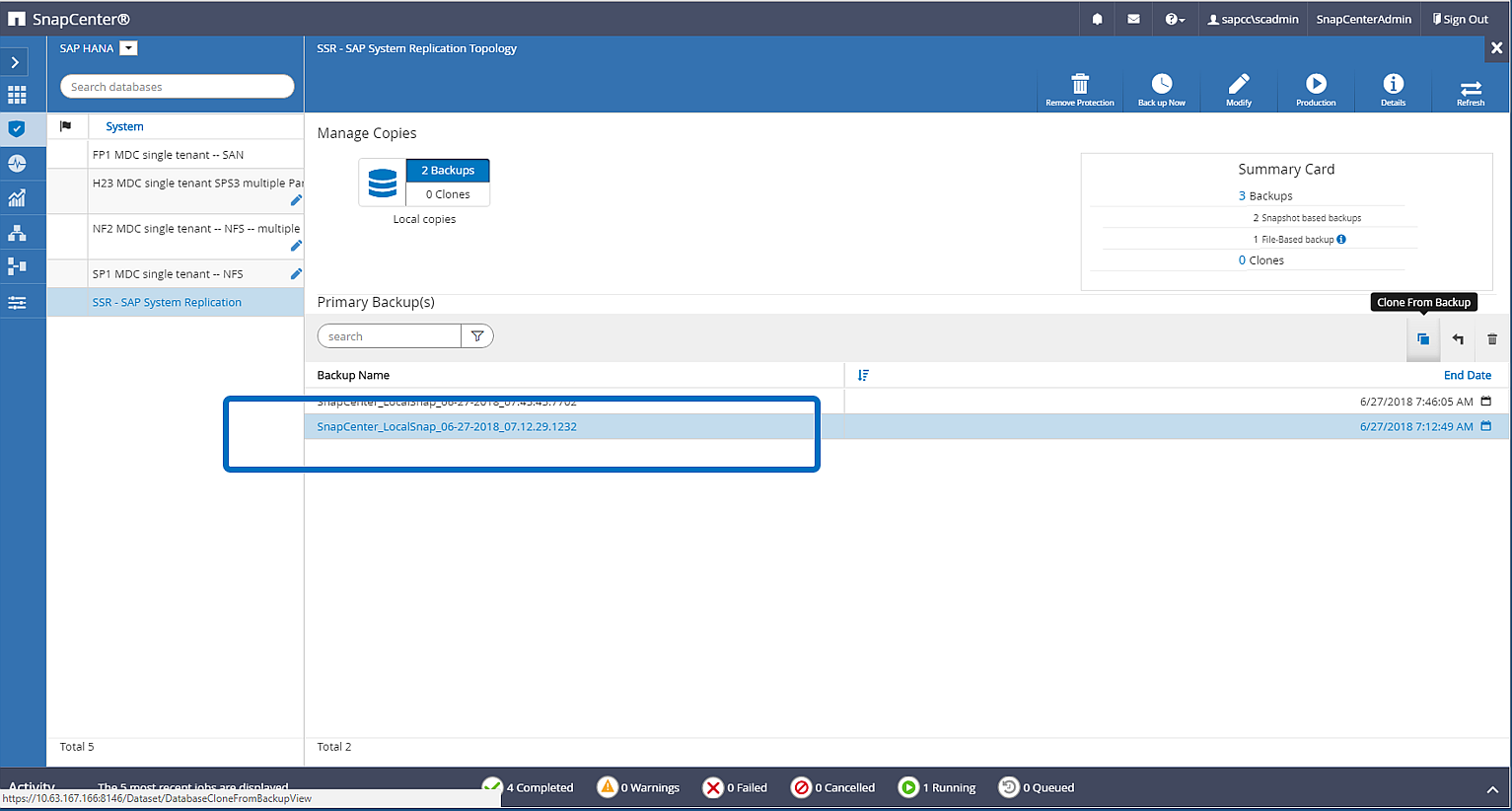Click the Modify pencil icon
1512x811 pixels.
pos(1239,84)
